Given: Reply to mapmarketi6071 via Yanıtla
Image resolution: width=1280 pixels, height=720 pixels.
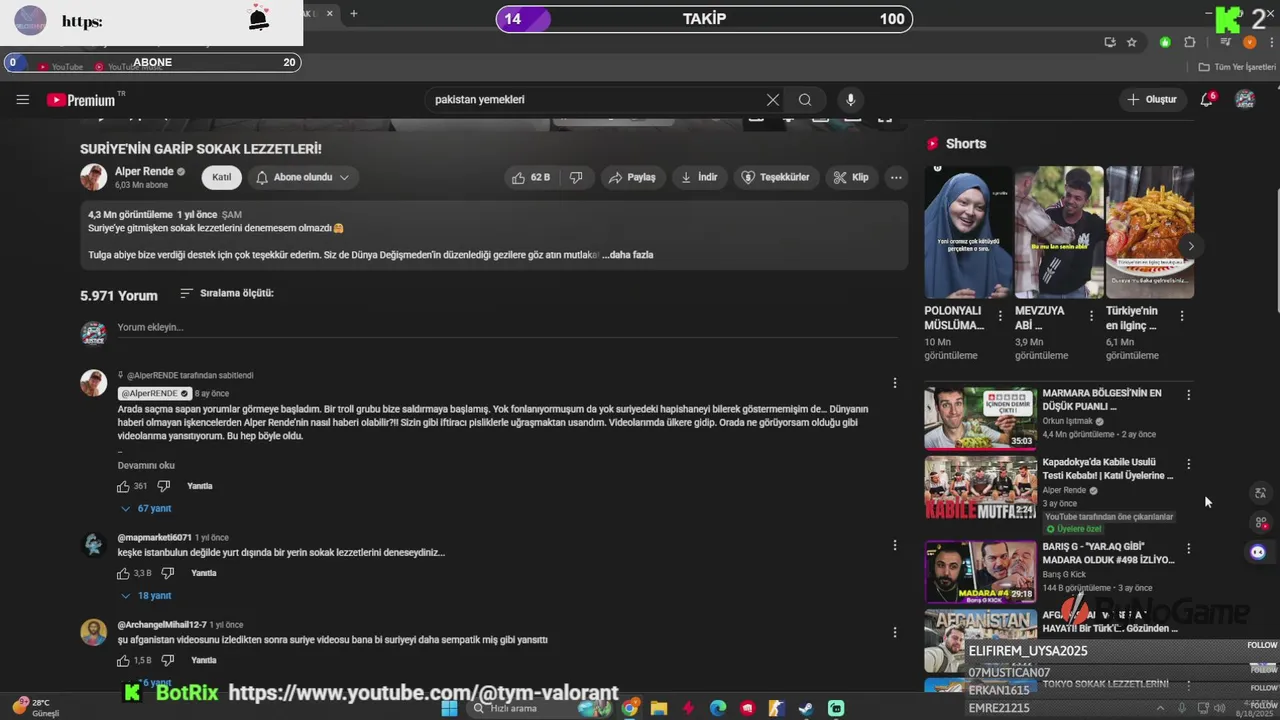Looking at the screenshot, I should pos(204,573).
